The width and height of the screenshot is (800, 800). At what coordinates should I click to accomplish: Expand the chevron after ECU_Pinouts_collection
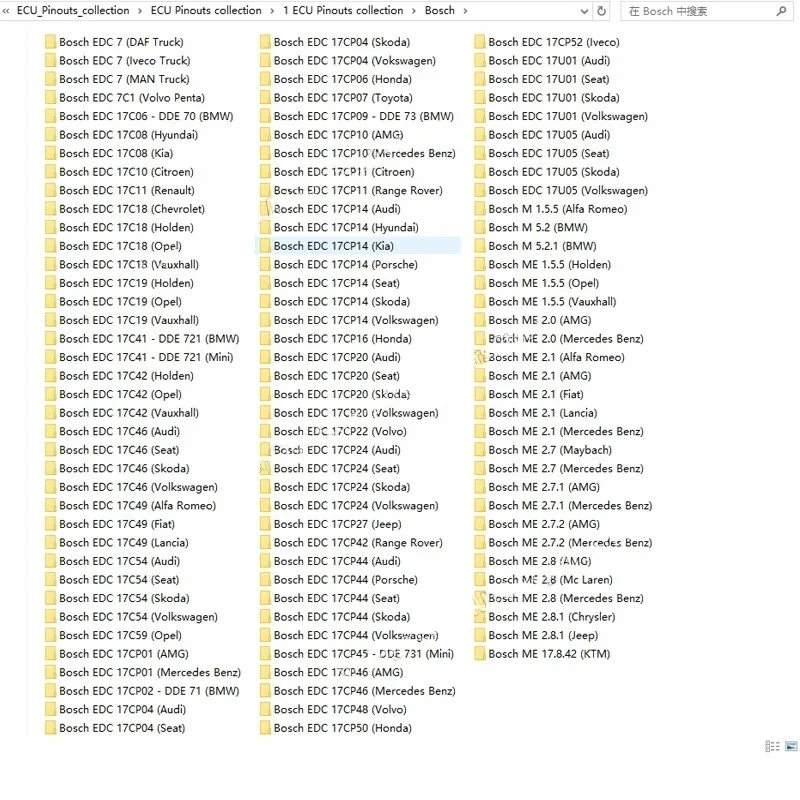[x=140, y=11]
